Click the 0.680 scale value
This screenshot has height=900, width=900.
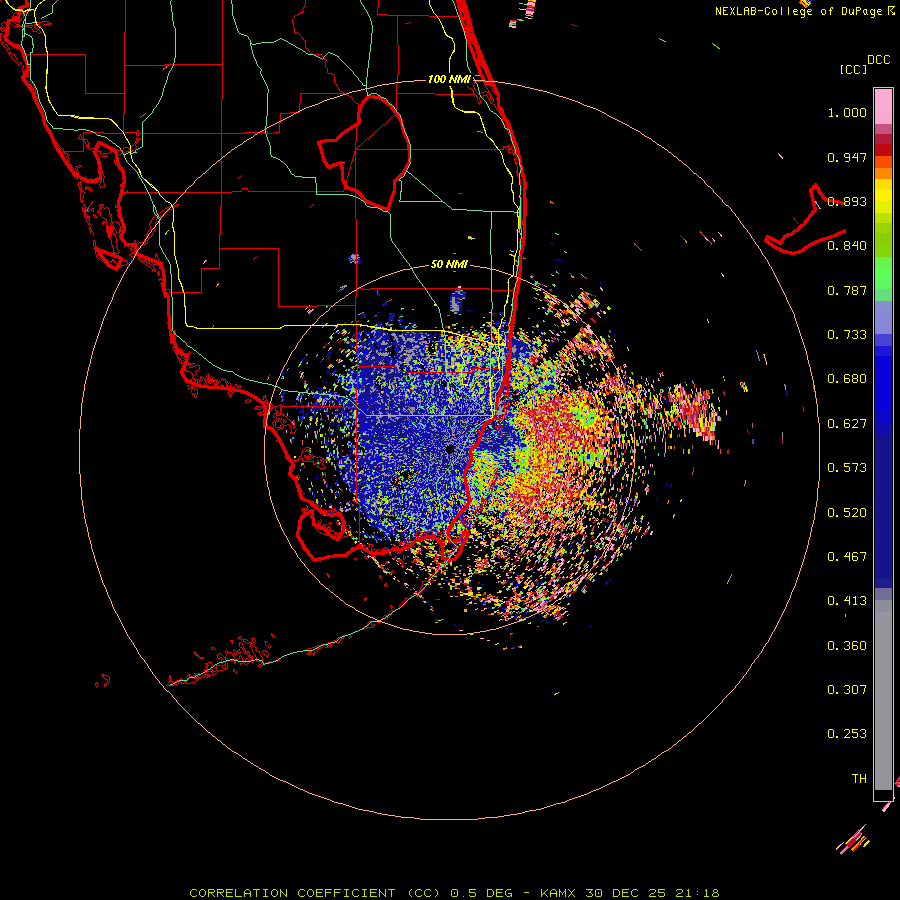[847, 379]
